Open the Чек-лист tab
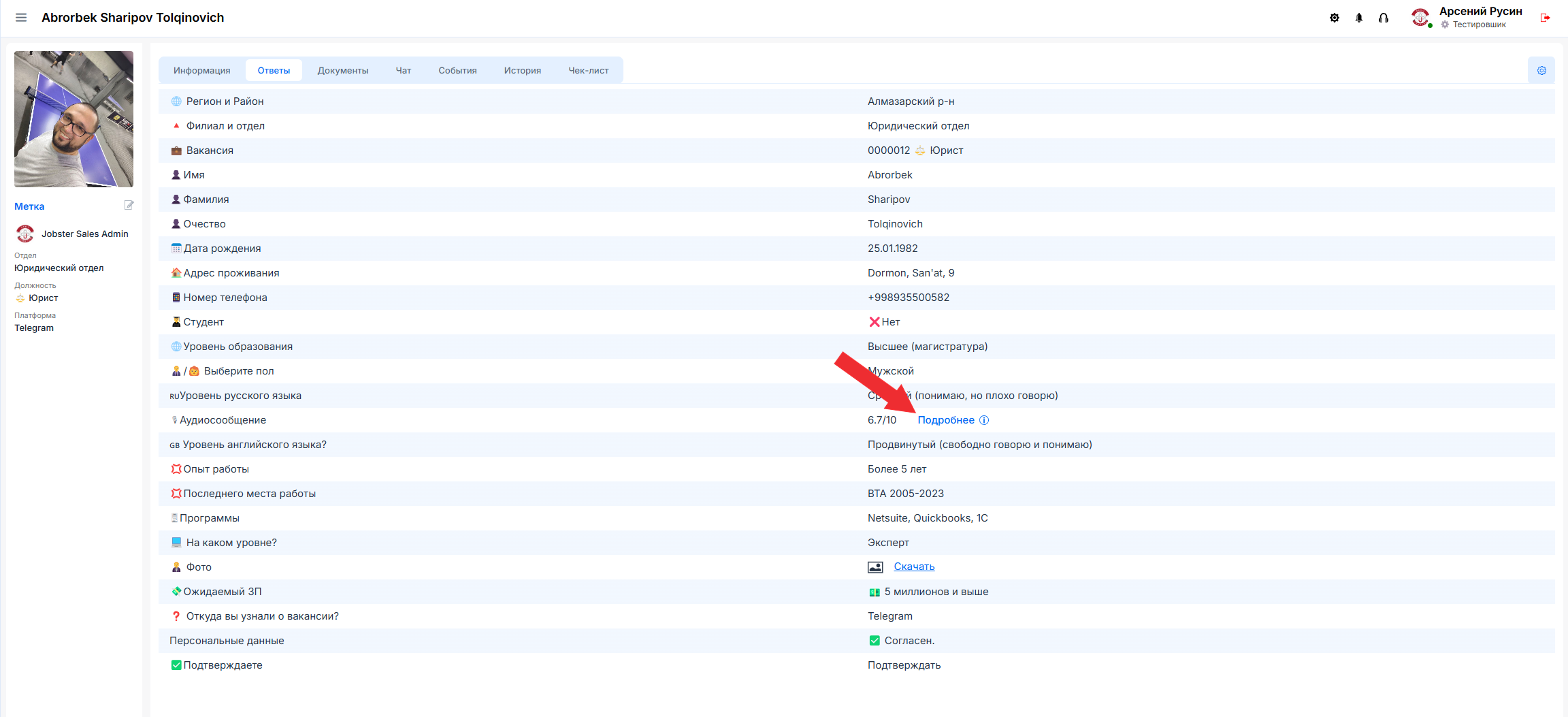Screen dimensions: 1568x717 pos(589,70)
